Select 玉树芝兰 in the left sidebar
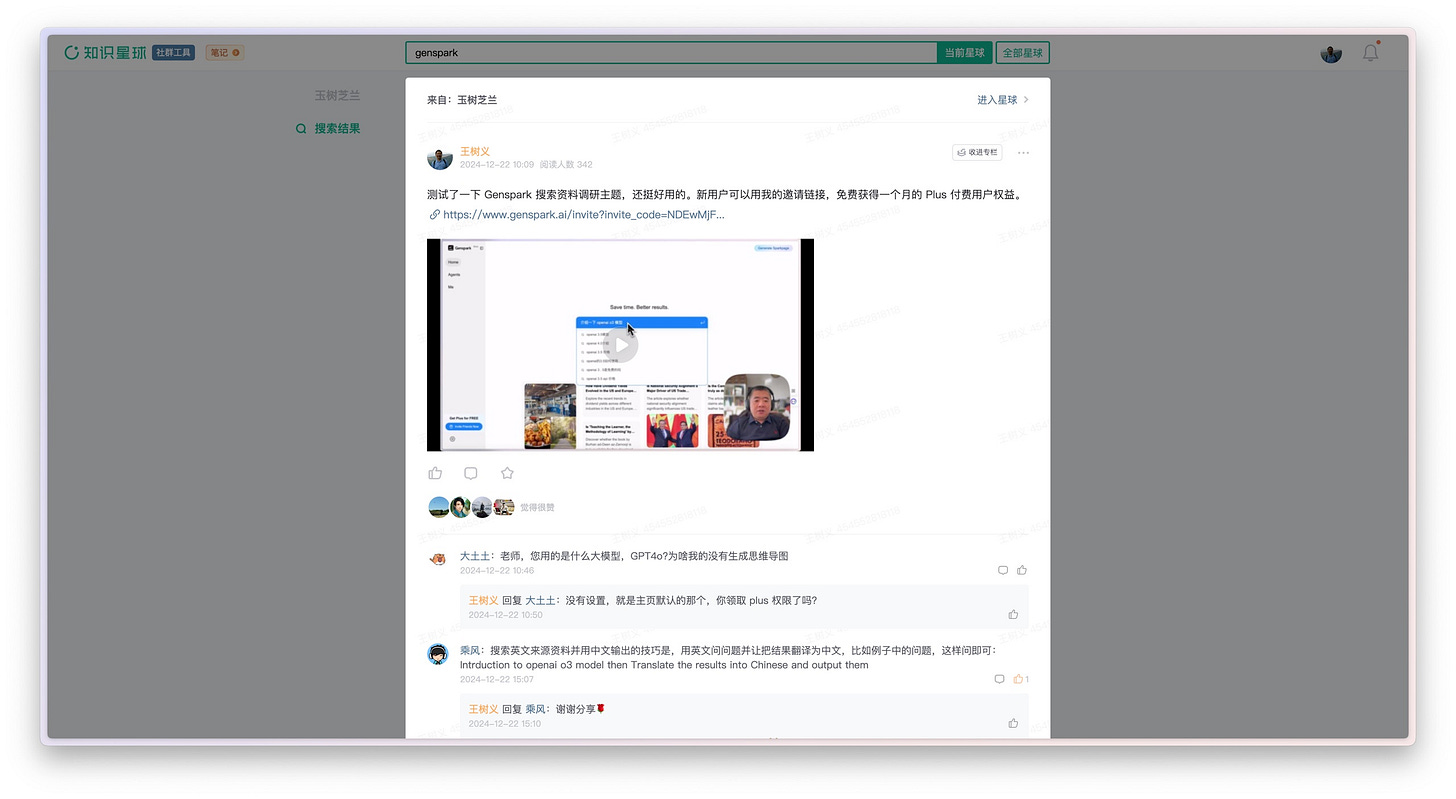Viewport: 1456px width, 799px height. tap(337, 96)
